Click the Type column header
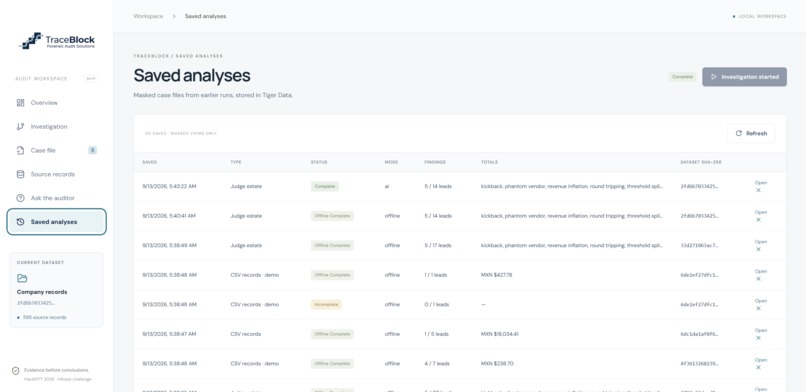 click(235, 162)
